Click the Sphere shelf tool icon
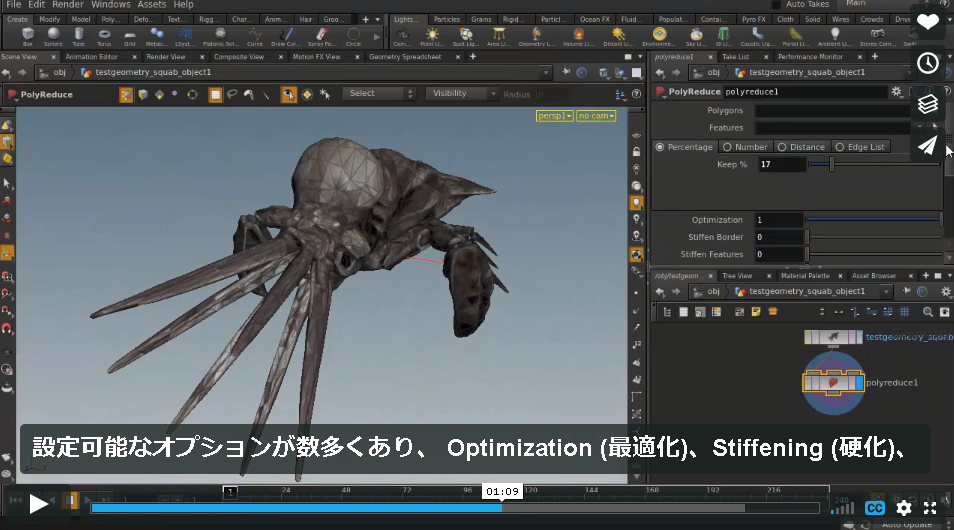Screen dimensions: 954x530 click(x=54, y=36)
